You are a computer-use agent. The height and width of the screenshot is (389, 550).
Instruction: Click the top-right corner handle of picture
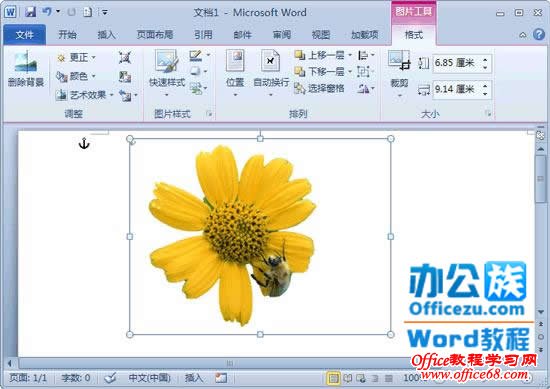pyautogui.click(x=391, y=139)
